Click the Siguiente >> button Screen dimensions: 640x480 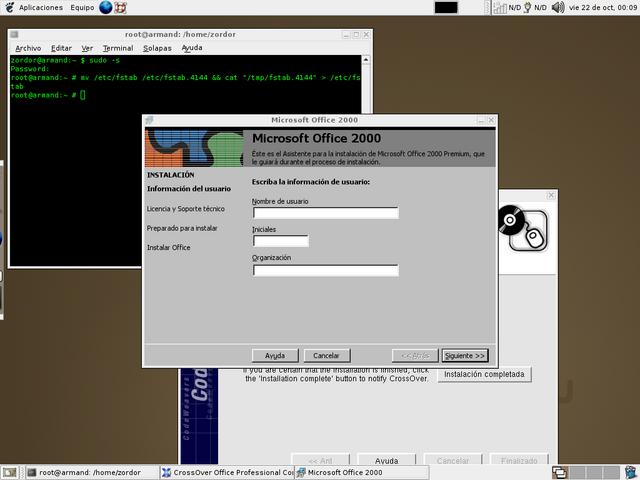click(464, 356)
